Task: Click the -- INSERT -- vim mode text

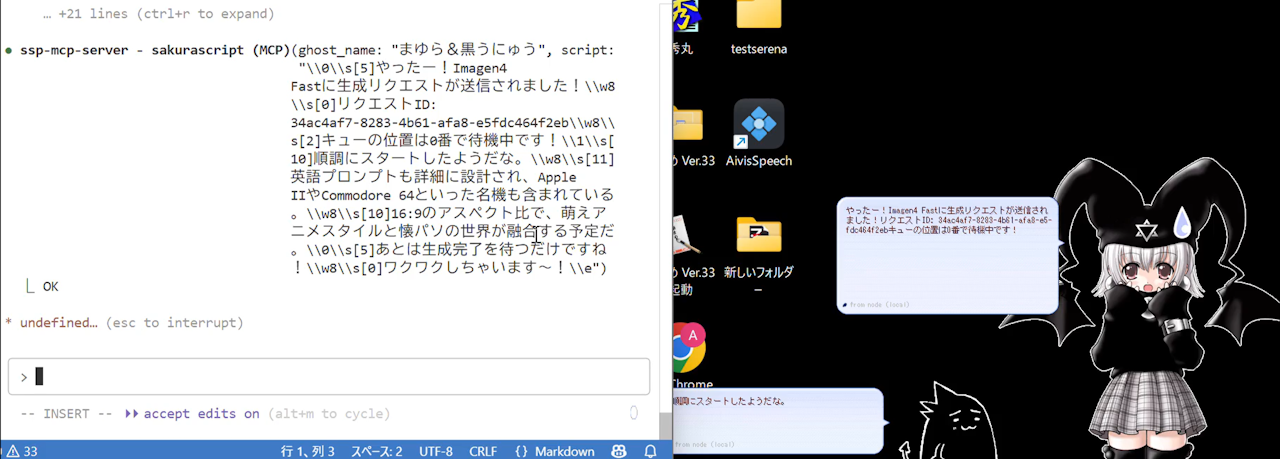Action: 66,413
